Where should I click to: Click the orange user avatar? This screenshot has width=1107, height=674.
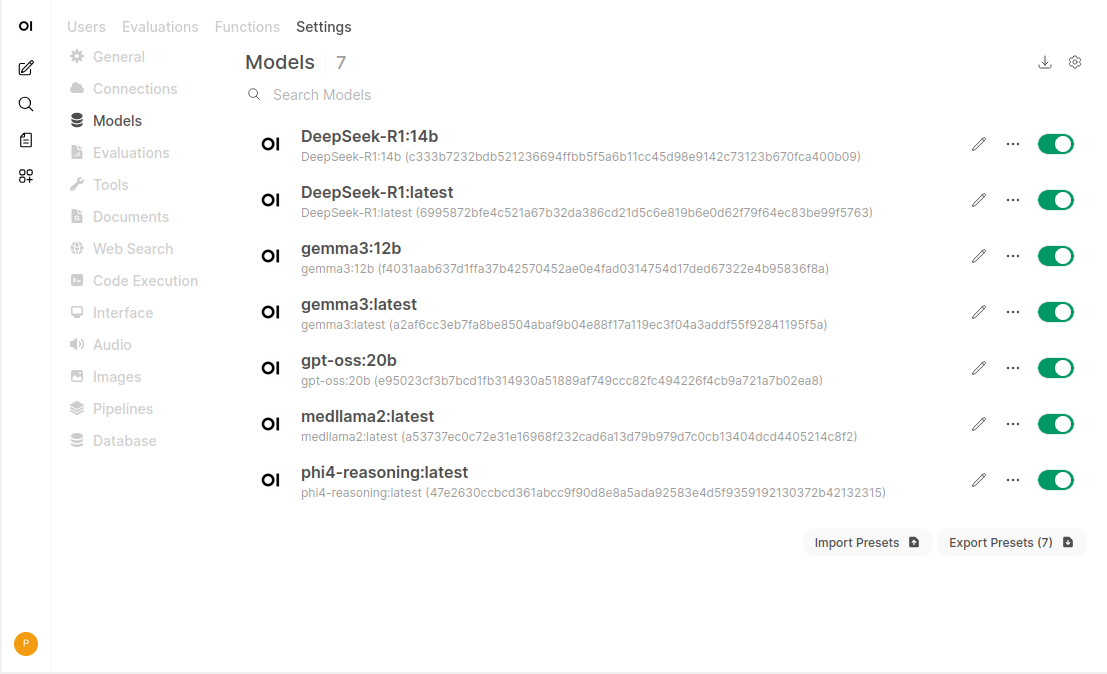26,644
